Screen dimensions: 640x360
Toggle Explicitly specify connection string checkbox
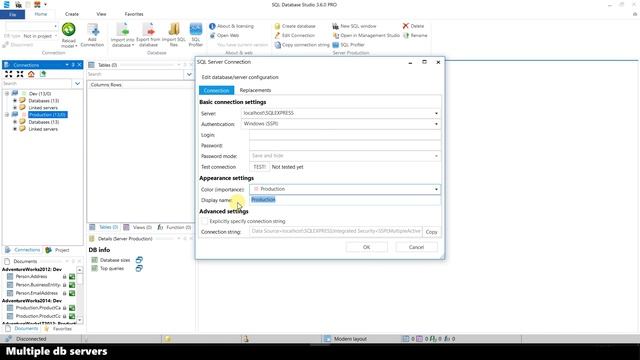tap(204, 221)
